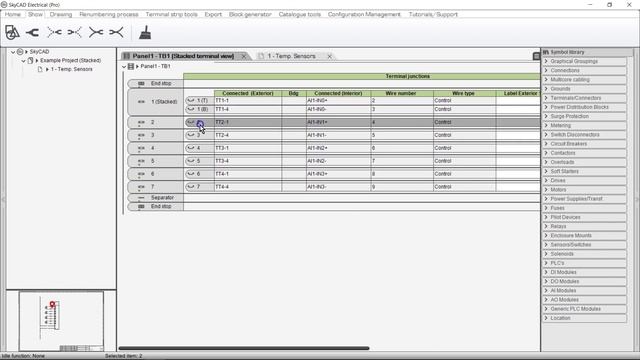Switch to the 1 - Temp. Sensors tab
This screenshot has height=360, width=640.
(x=291, y=56)
